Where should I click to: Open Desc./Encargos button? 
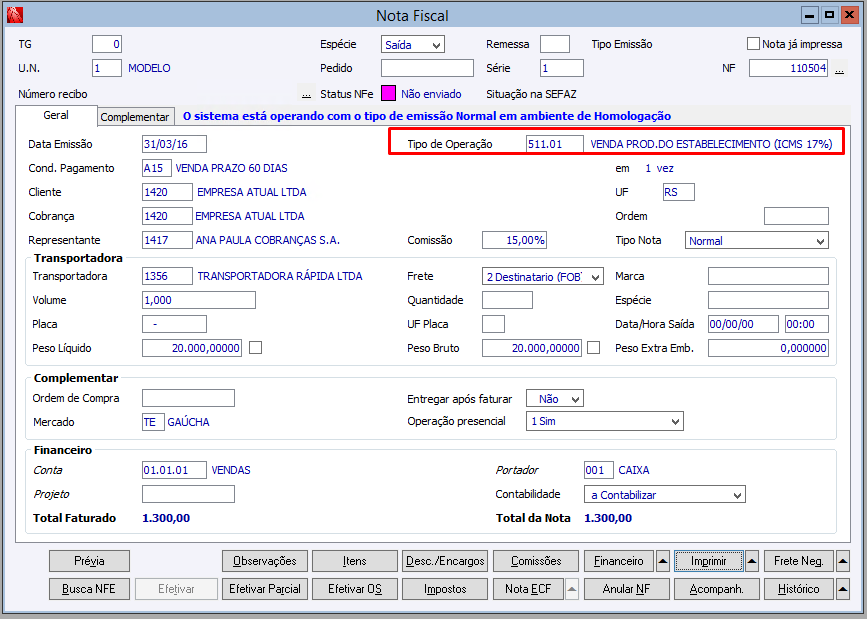(445, 561)
